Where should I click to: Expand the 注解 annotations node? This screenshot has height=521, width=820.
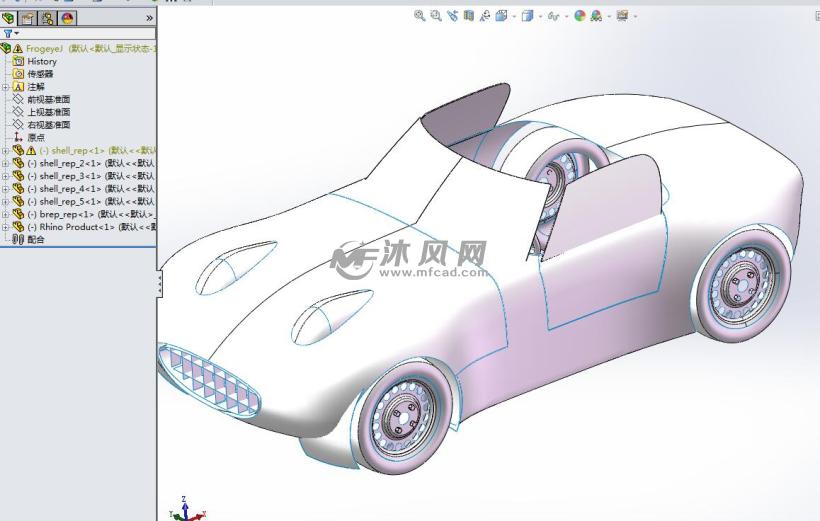(x=5, y=87)
